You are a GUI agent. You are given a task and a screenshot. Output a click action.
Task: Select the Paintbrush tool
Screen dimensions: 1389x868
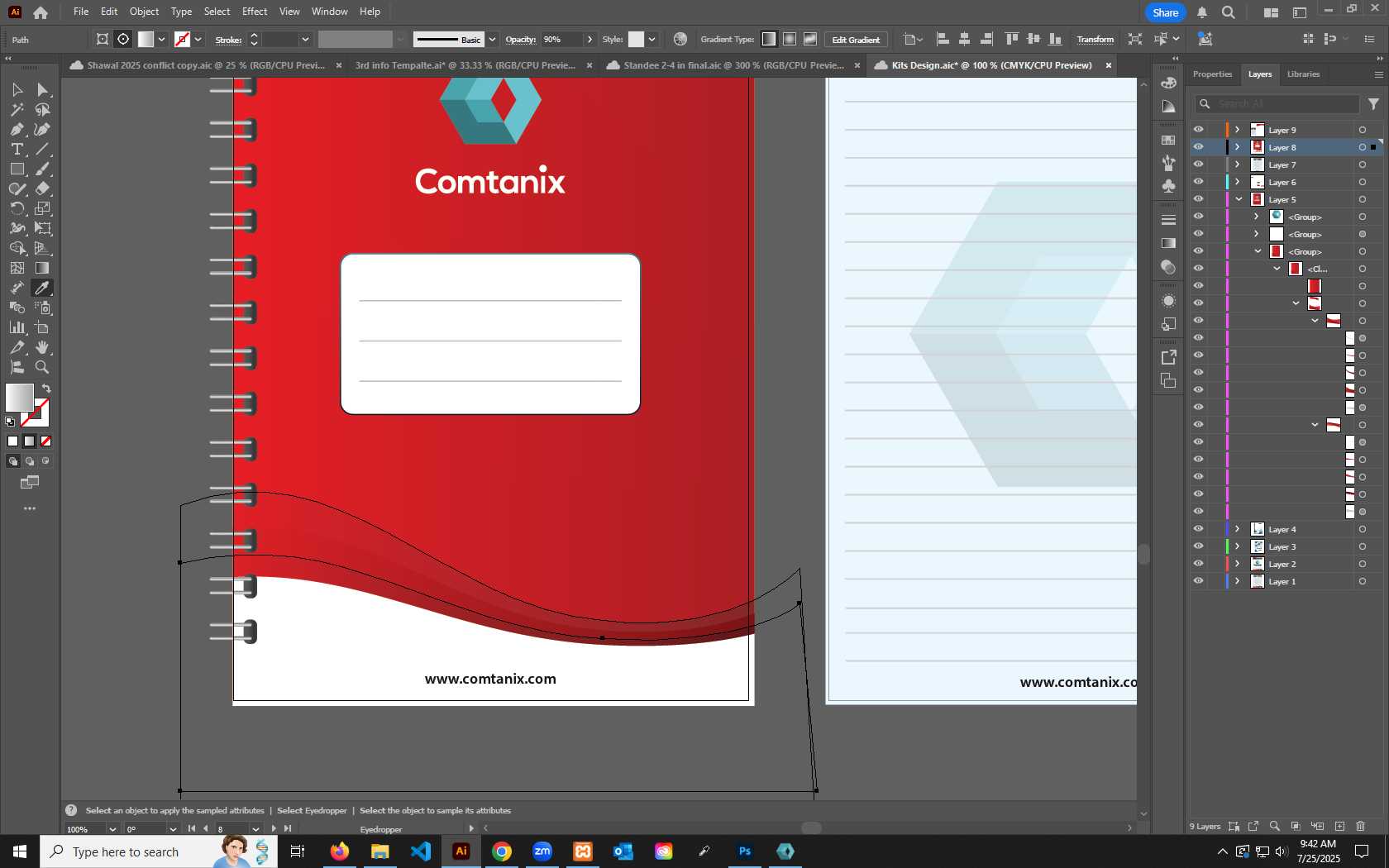pos(43,169)
